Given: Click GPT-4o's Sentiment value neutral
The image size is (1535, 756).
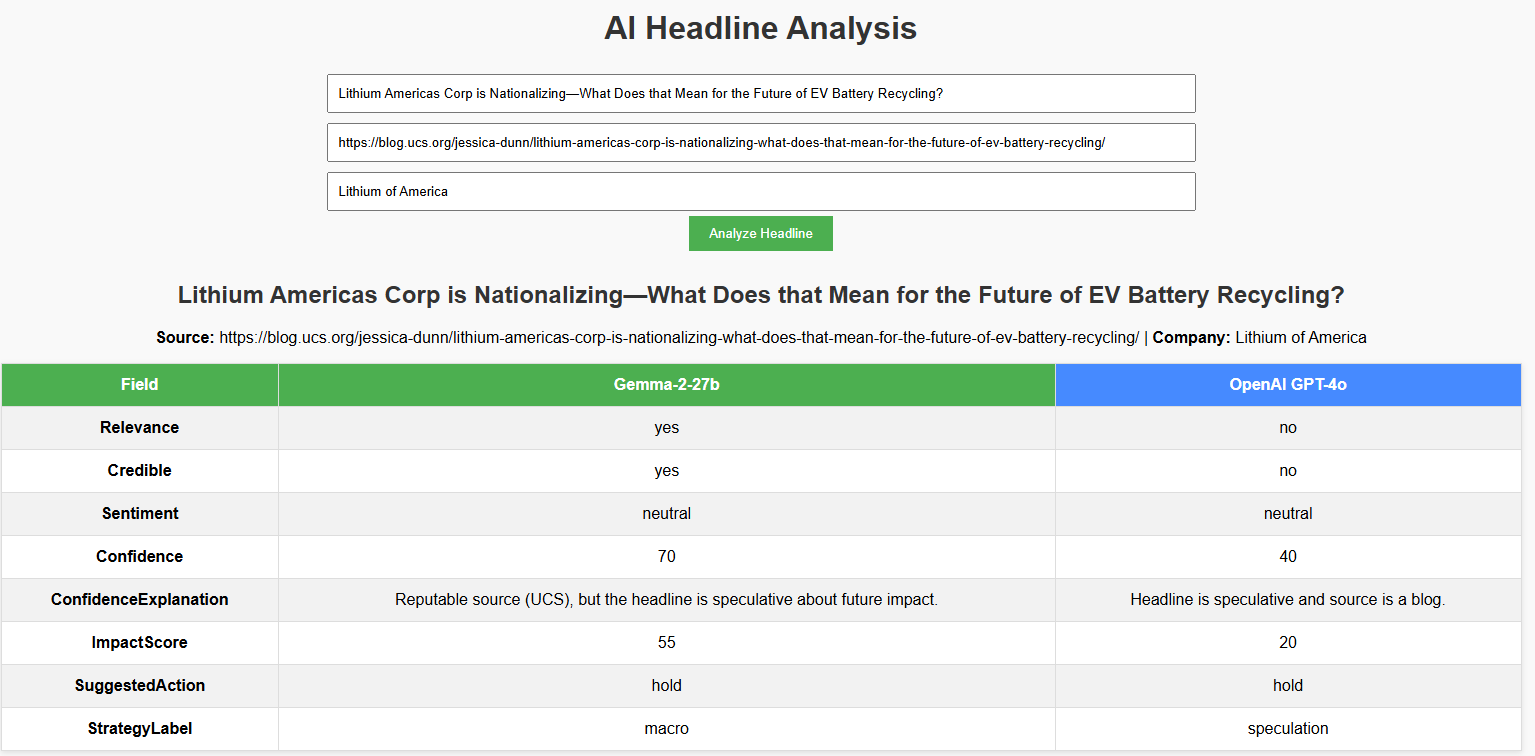Looking at the screenshot, I should 1288,514.
